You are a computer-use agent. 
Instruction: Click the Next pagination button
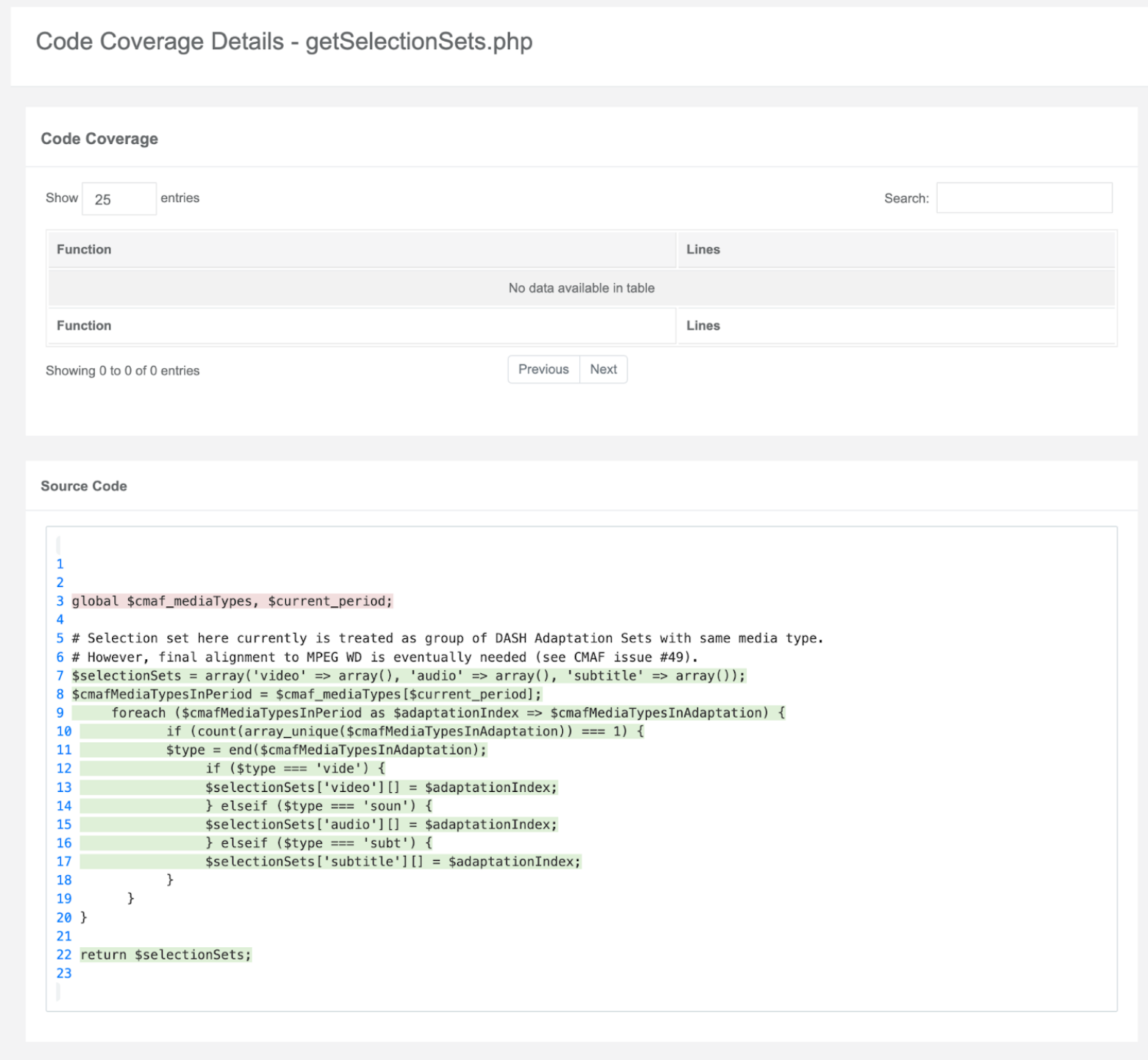click(603, 370)
